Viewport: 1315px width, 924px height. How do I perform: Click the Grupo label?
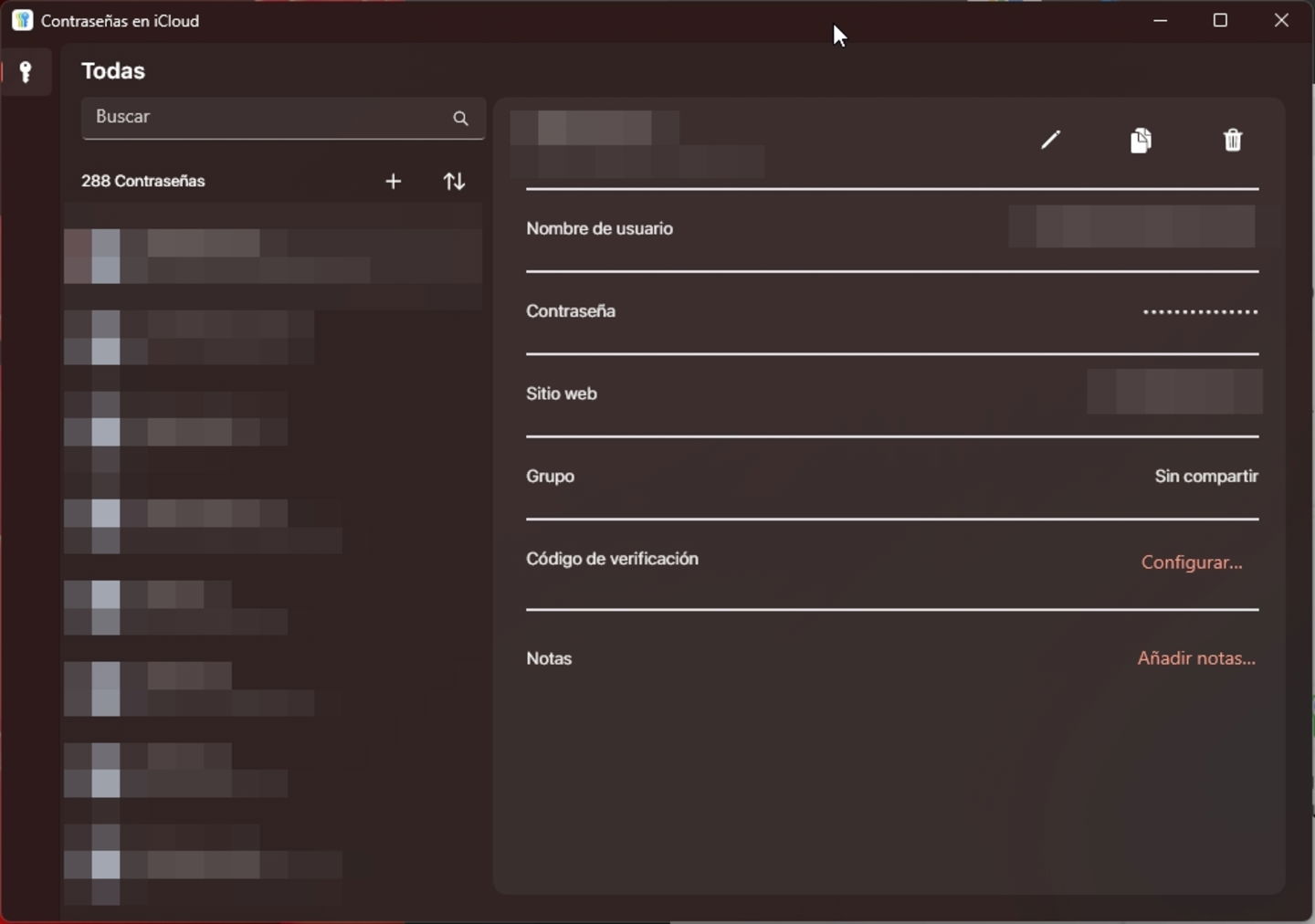pos(550,477)
